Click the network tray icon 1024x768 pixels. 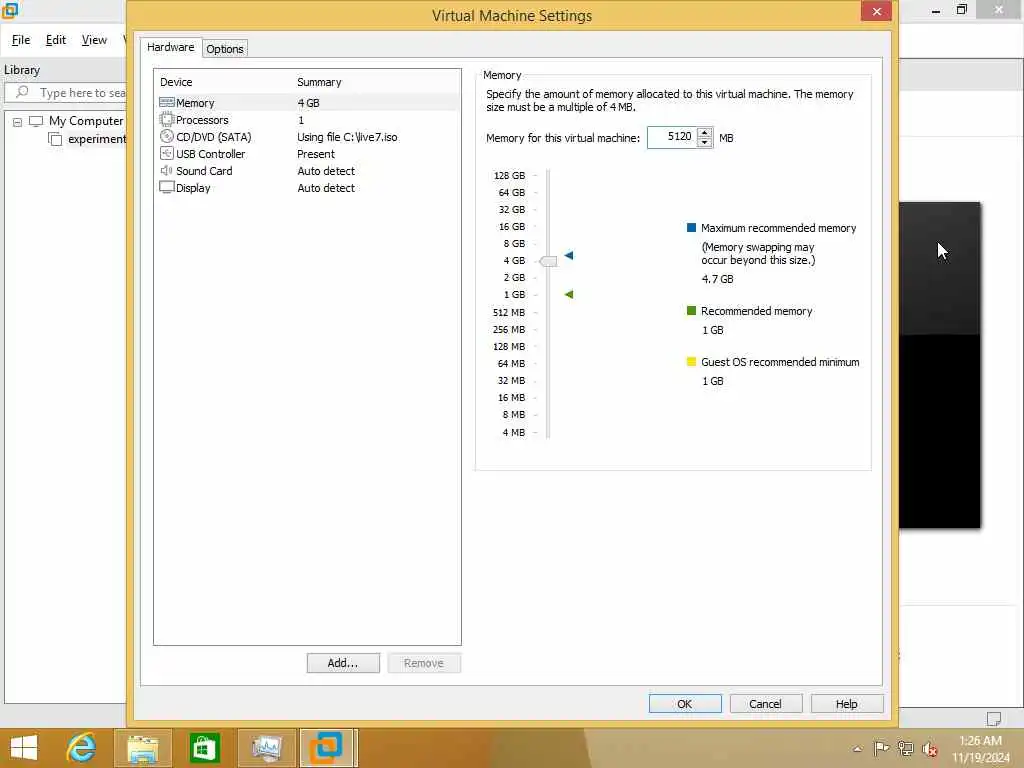[905, 748]
